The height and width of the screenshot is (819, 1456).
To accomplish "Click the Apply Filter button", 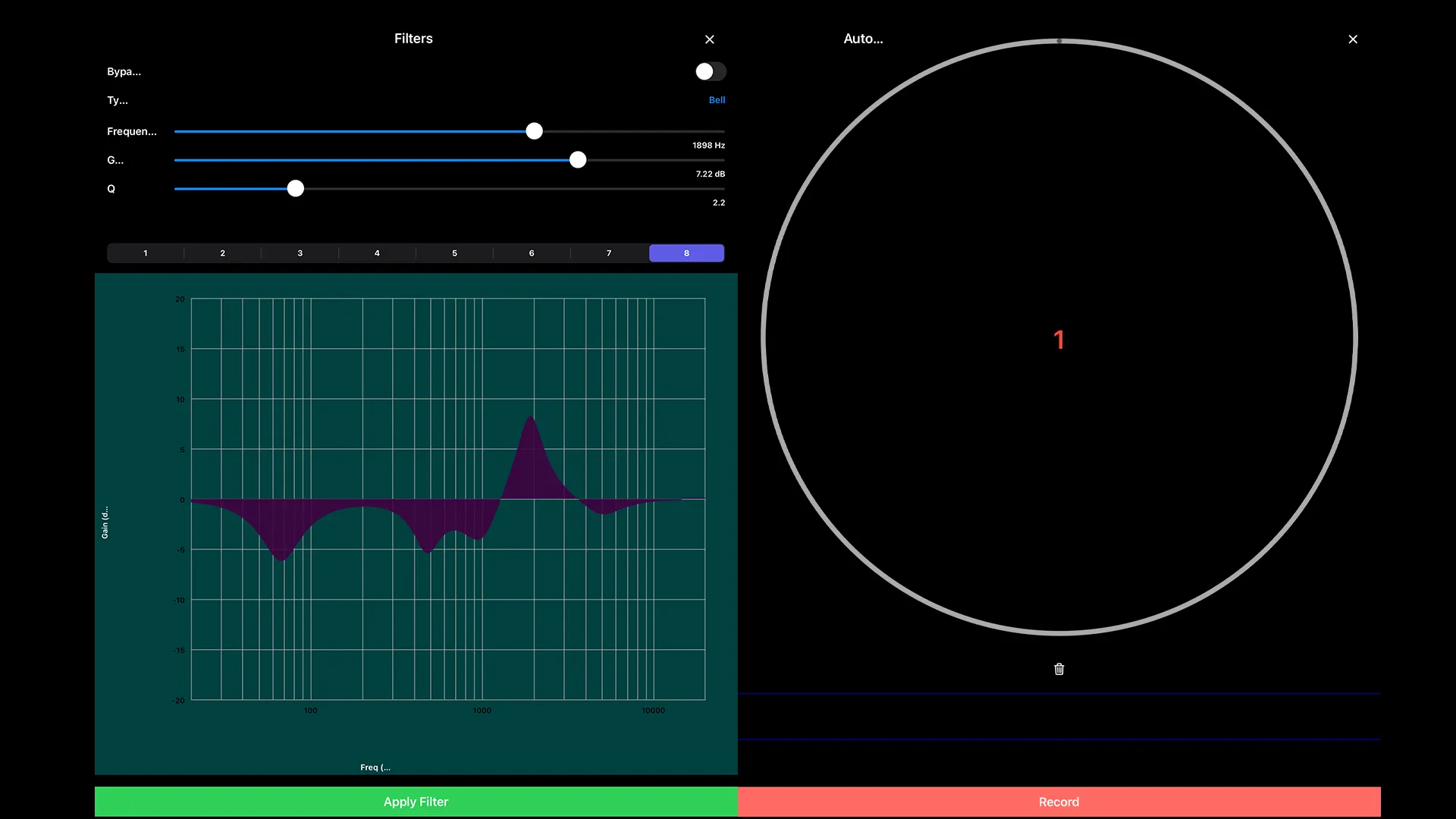I will pyautogui.click(x=416, y=802).
